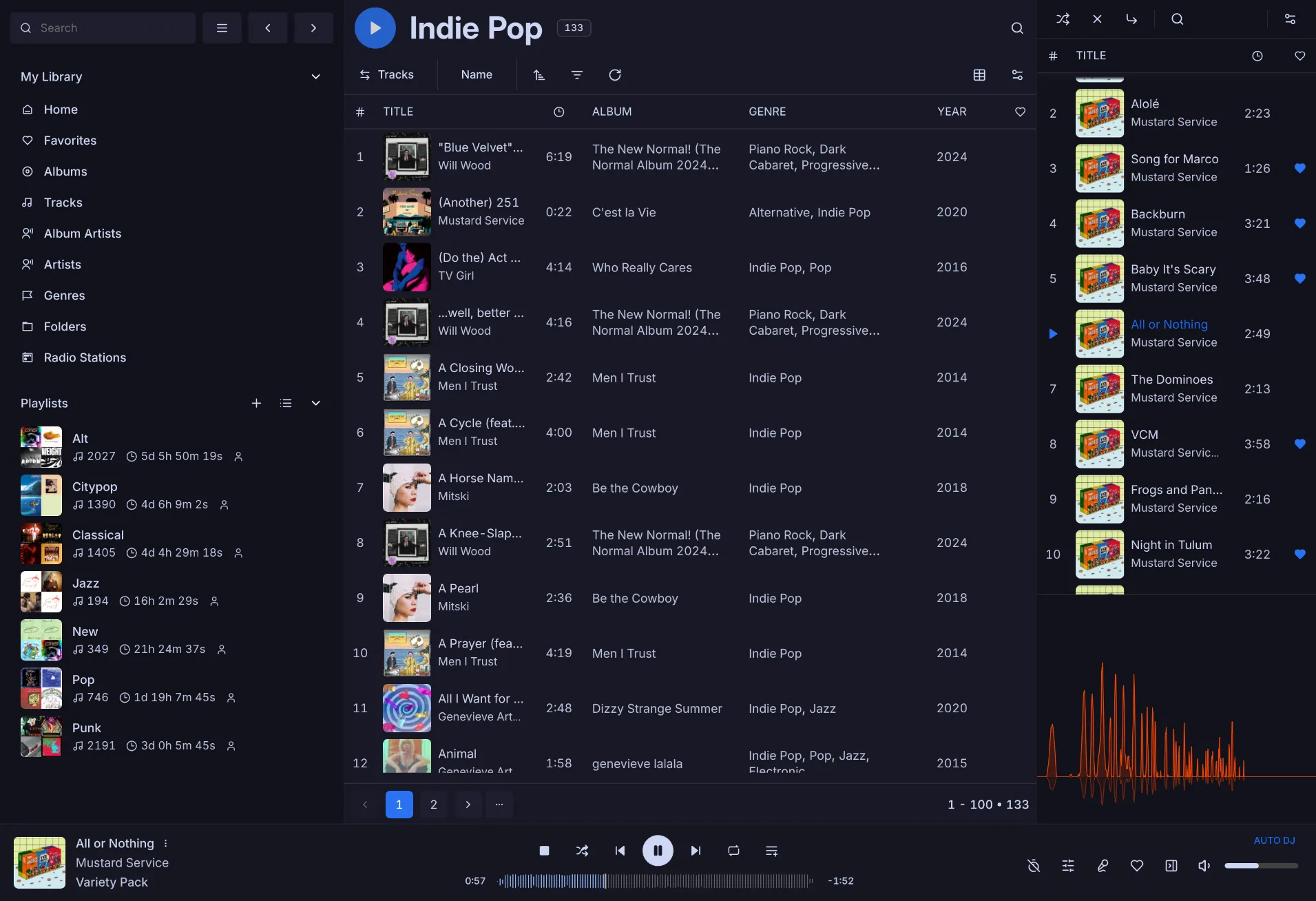Viewport: 1316px width, 901px height.
Task: Open the Name sort dropdown
Action: pos(477,74)
